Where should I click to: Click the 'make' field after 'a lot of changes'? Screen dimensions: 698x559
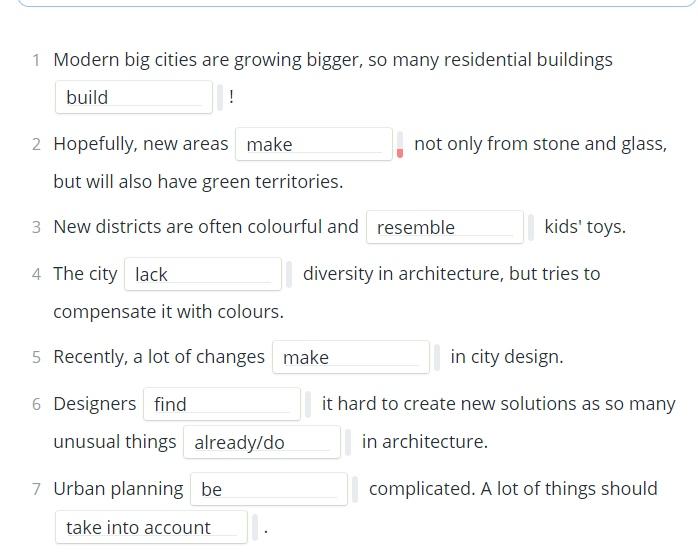click(351, 357)
